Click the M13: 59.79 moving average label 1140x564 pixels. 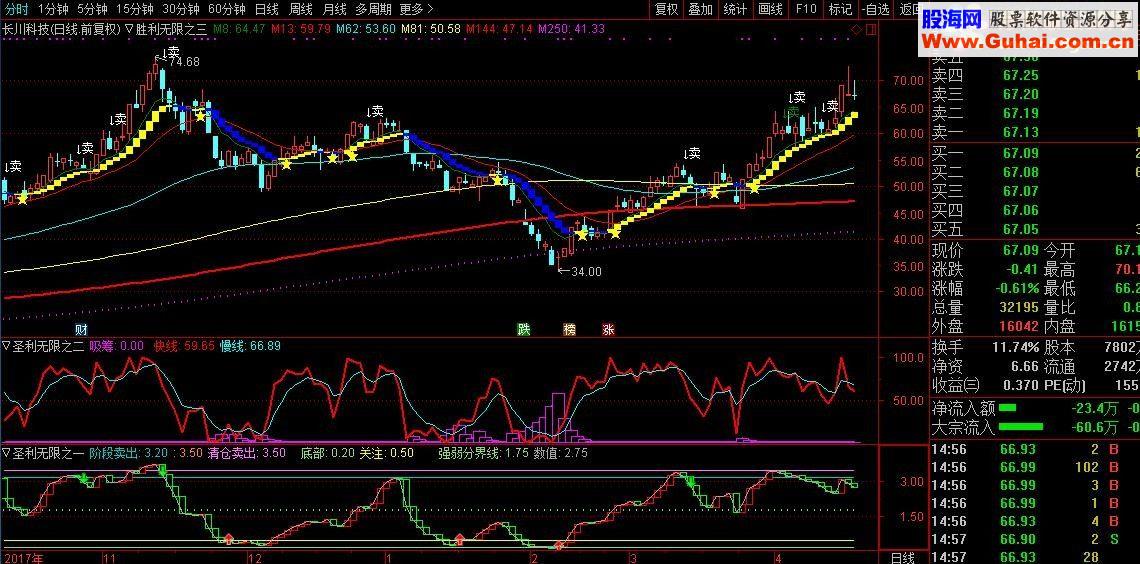301,29
